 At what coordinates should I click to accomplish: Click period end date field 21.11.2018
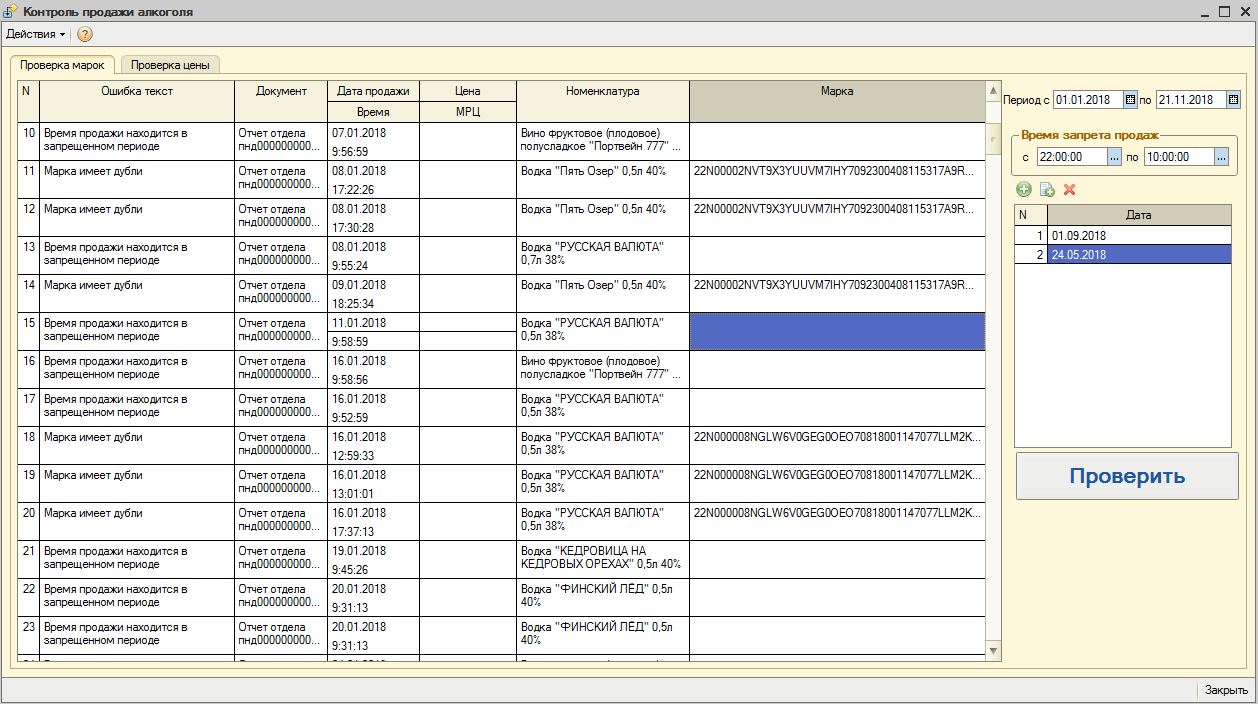click(x=1191, y=100)
